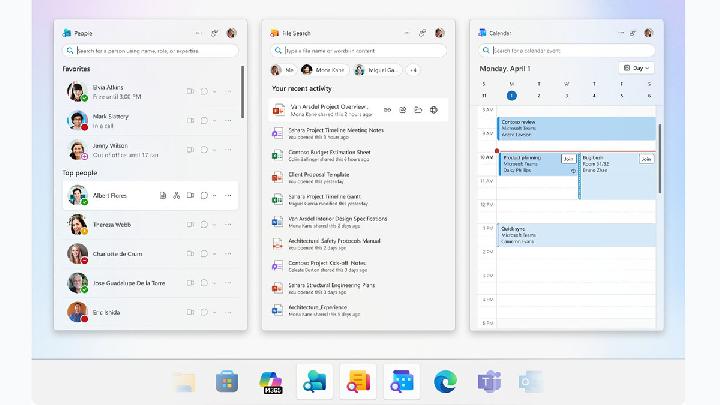The height and width of the screenshot is (405, 720).
Task: Open file location of Van Arsdel Project Overview
Action: (x=418, y=110)
